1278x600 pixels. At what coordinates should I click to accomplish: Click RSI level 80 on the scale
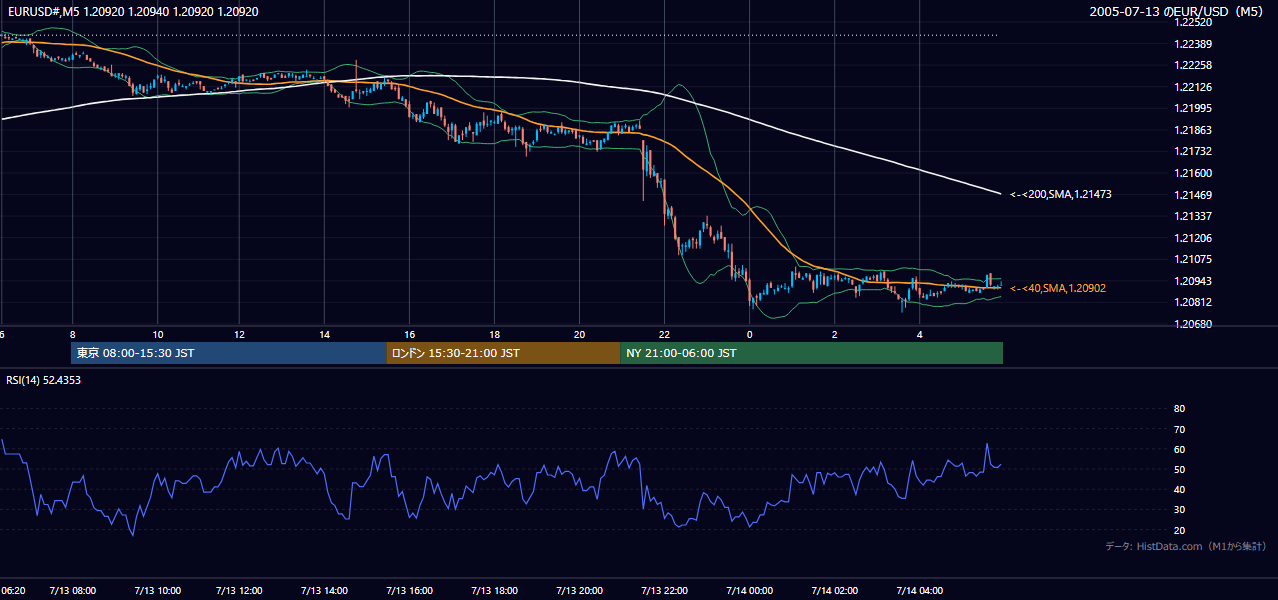coord(1179,409)
